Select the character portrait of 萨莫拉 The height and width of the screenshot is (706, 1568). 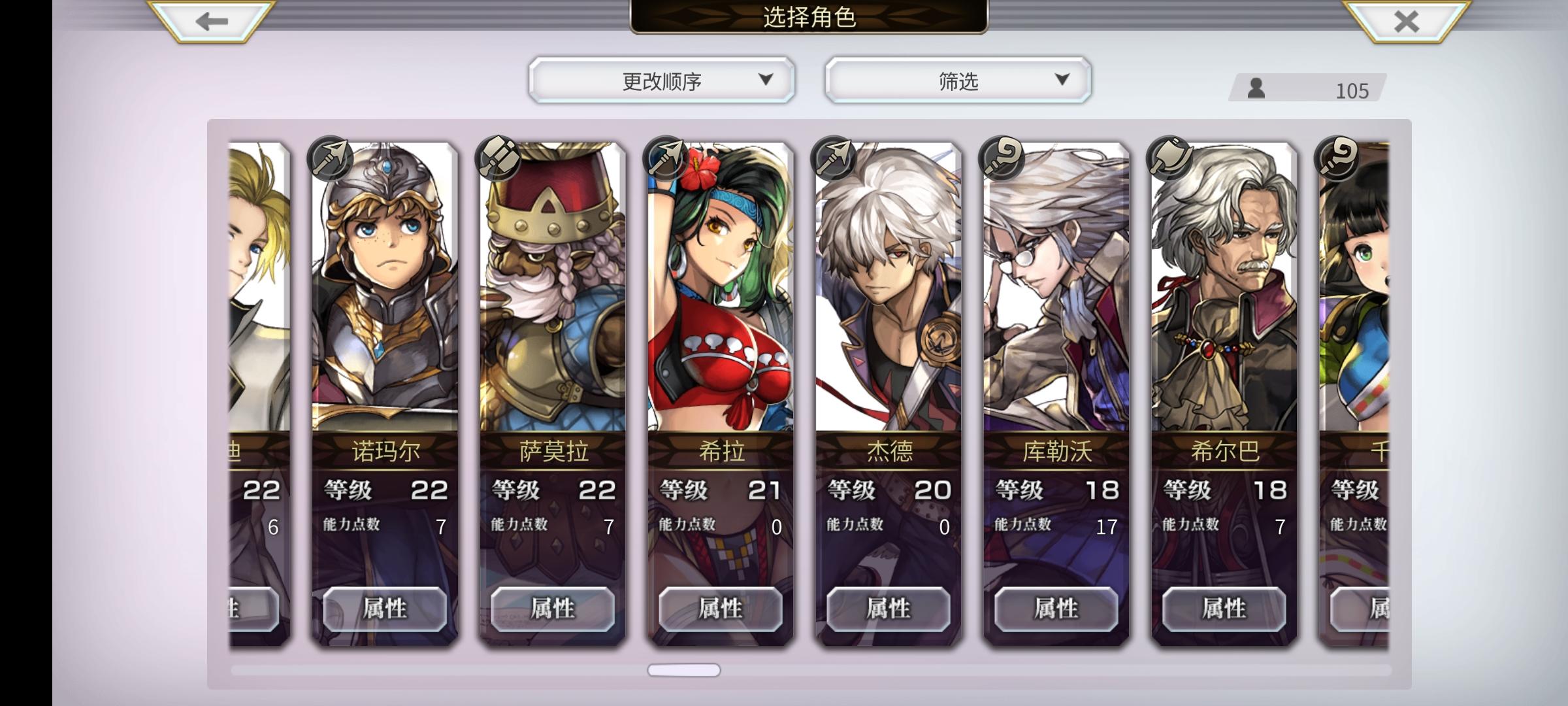click(x=553, y=288)
